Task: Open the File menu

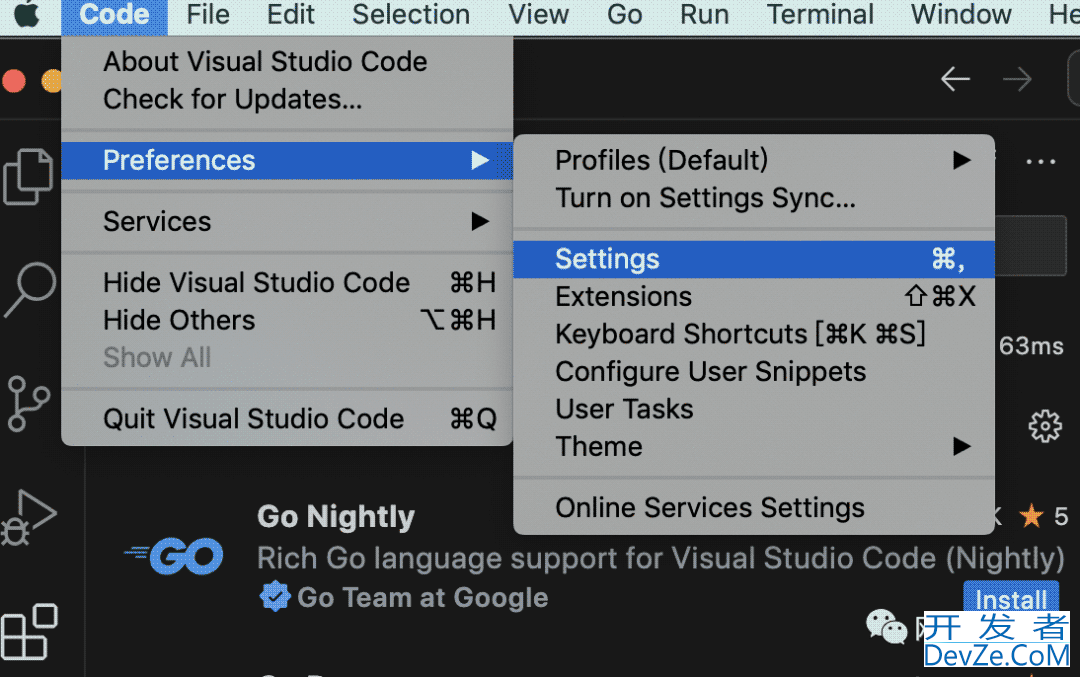Action: [208, 14]
